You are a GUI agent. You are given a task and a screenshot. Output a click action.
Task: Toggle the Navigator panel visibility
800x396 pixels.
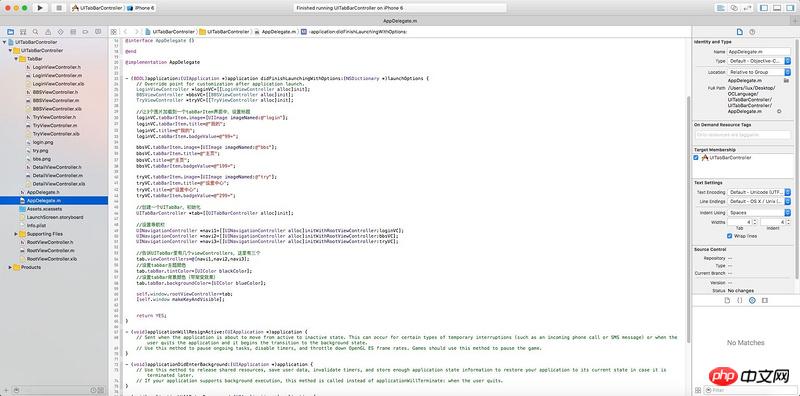(x=764, y=8)
